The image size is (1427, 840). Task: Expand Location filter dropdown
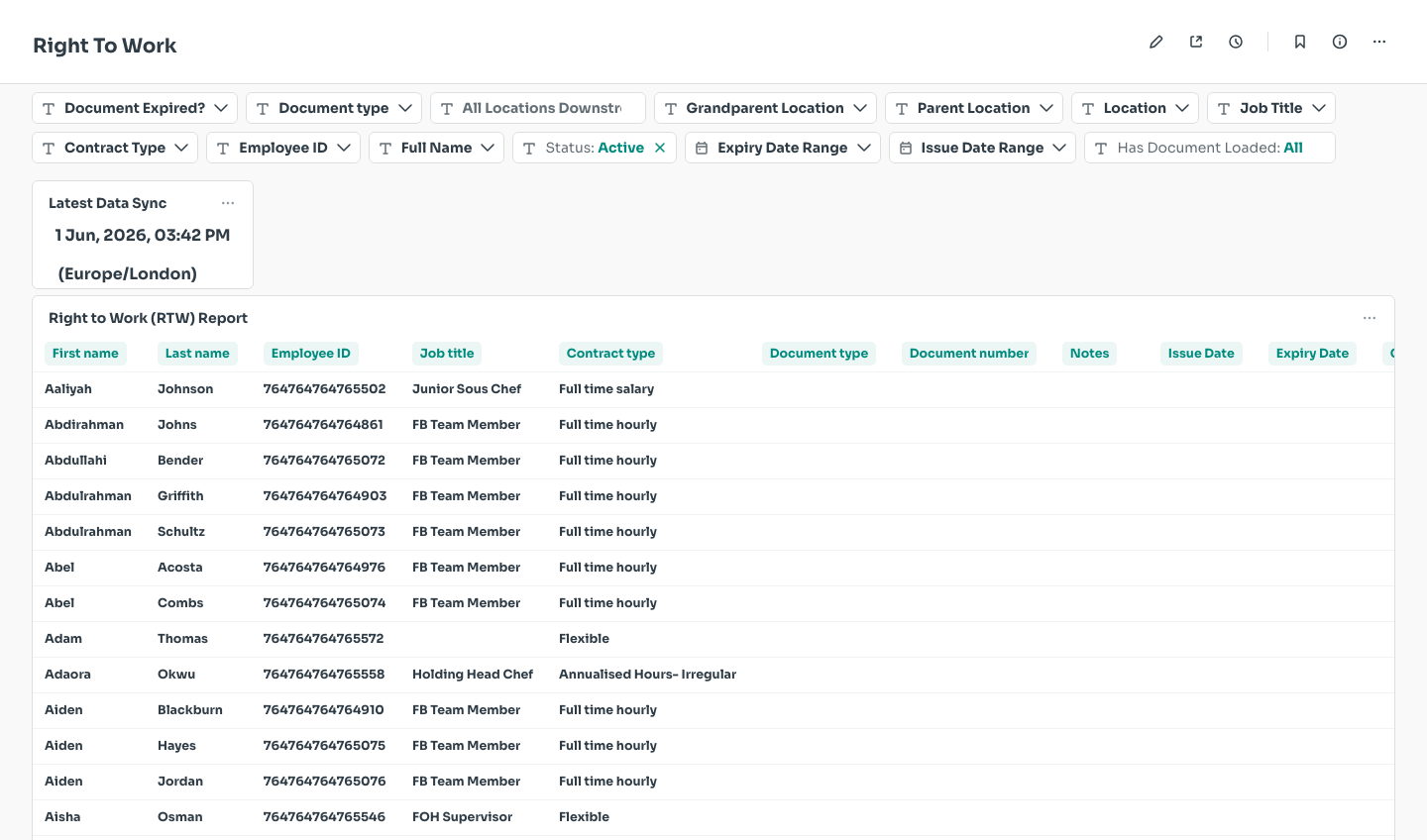pyautogui.click(x=1136, y=108)
